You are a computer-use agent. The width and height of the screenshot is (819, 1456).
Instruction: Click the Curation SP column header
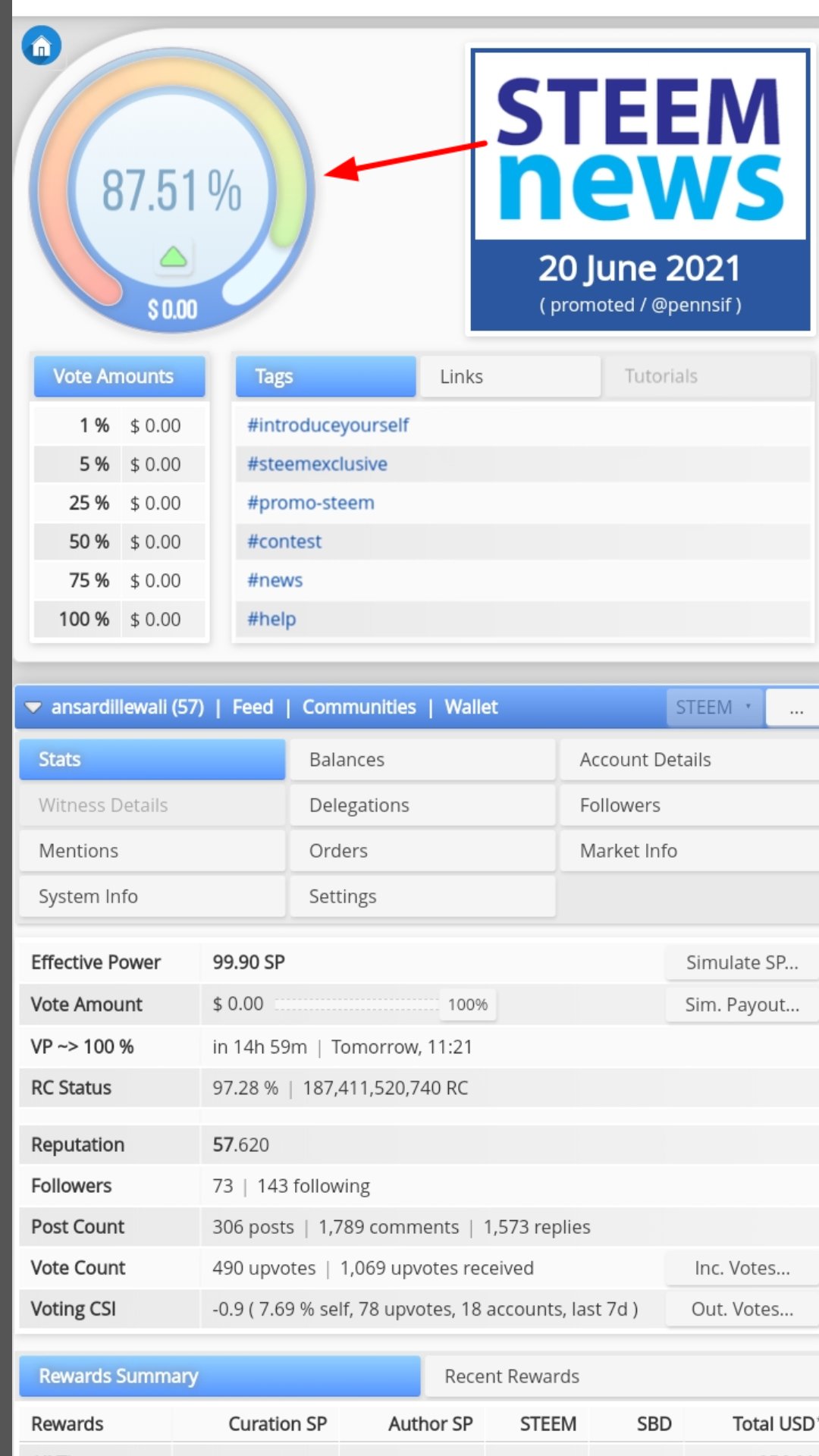point(278,1424)
